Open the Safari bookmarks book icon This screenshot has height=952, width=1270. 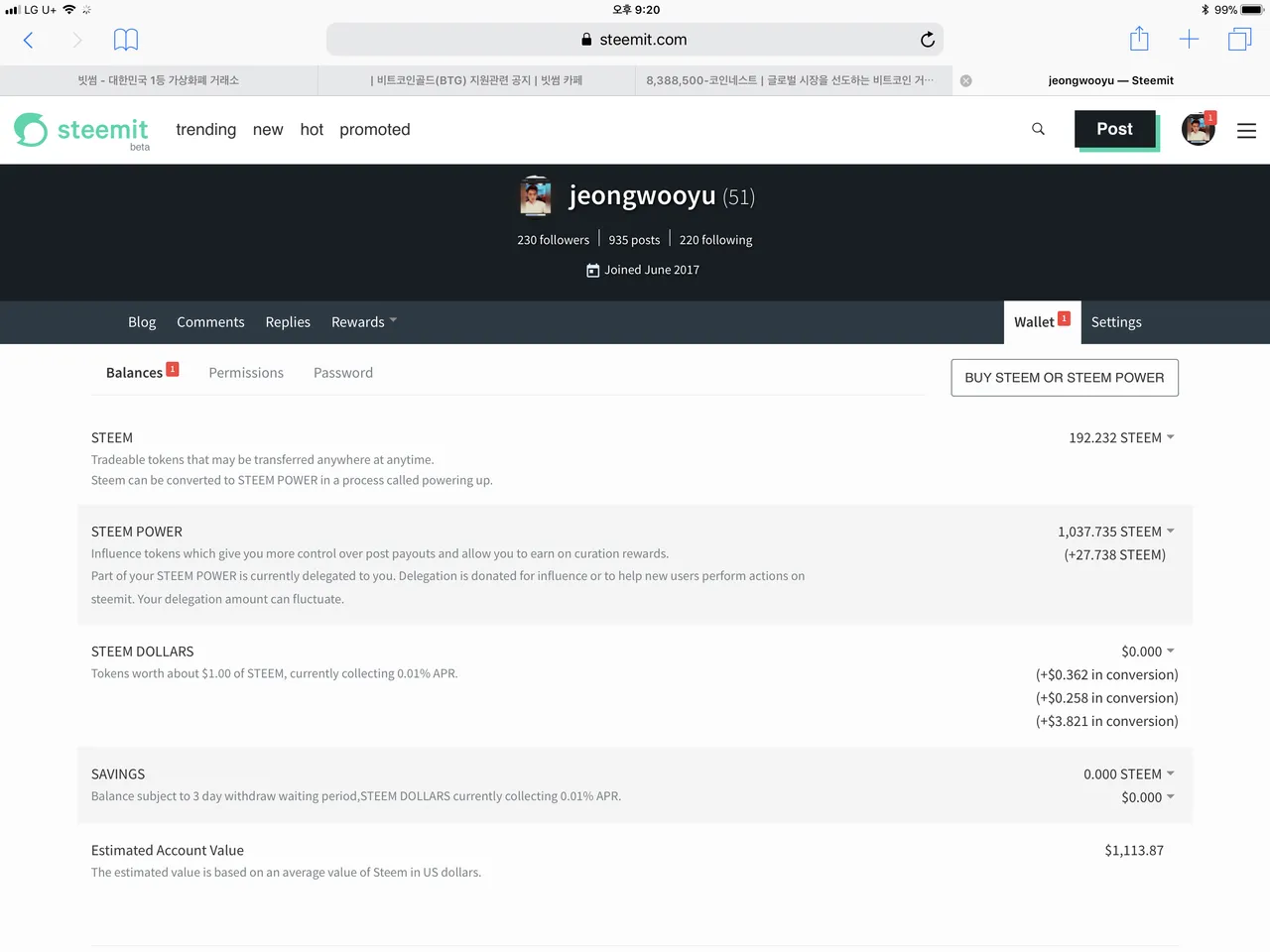126,40
